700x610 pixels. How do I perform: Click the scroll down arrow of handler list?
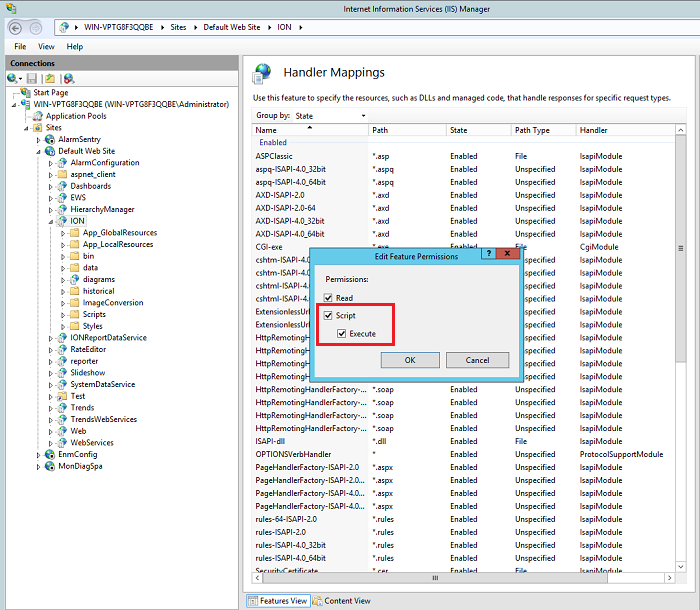(x=681, y=567)
